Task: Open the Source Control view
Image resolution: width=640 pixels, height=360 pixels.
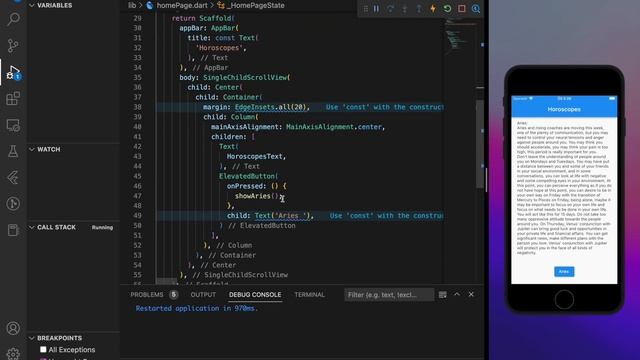Action: pos(13,45)
